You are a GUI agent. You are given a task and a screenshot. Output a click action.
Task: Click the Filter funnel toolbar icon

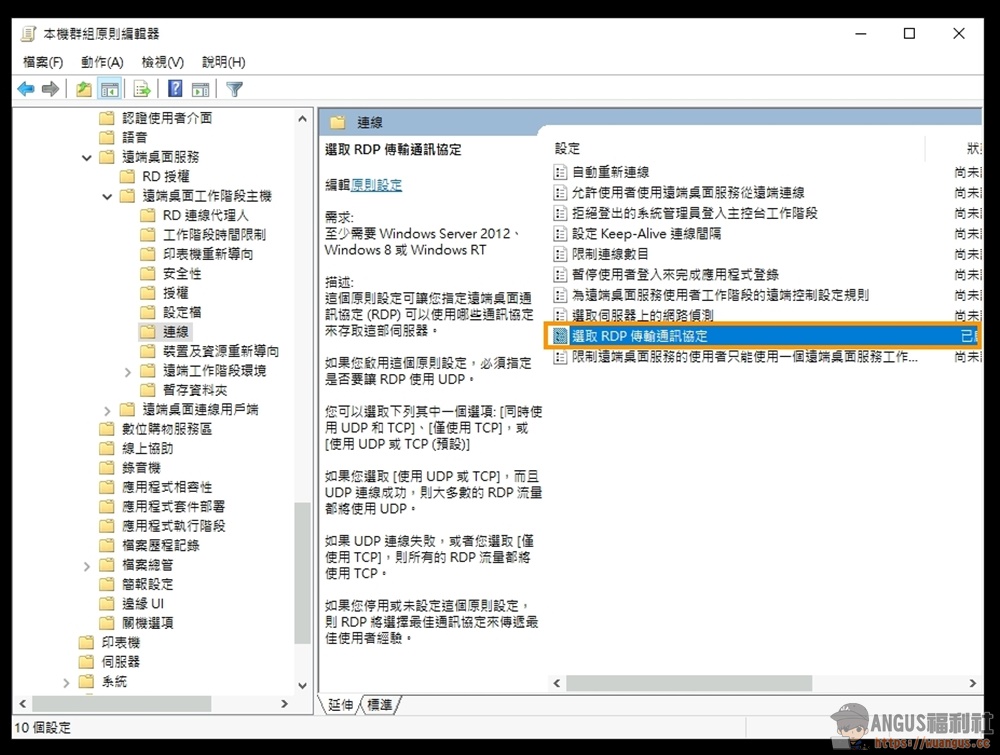[x=234, y=89]
